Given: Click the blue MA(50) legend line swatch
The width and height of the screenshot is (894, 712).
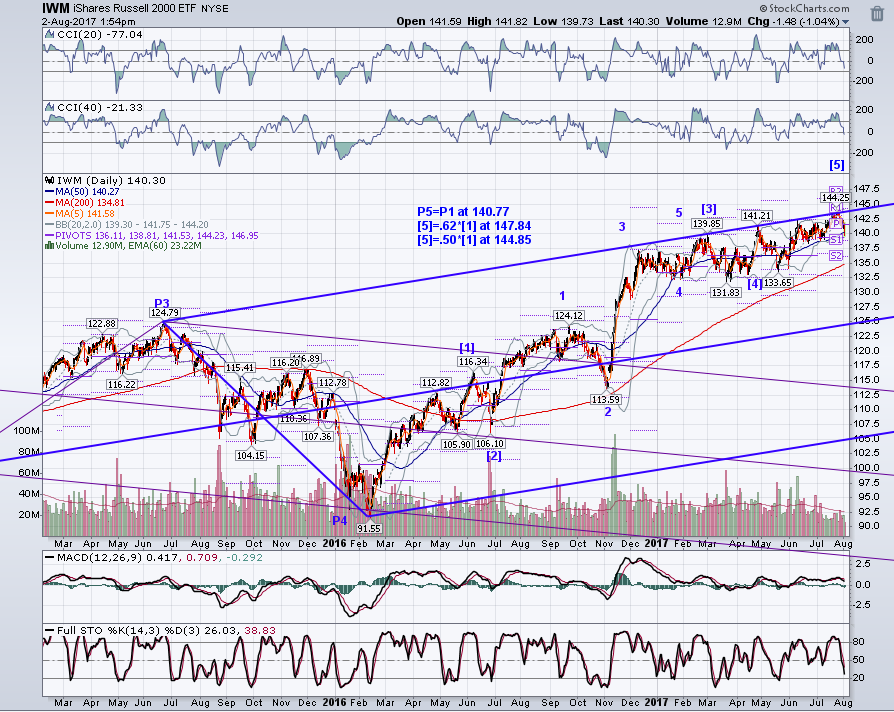Looking at the screenshot, I should coord(50,192).
